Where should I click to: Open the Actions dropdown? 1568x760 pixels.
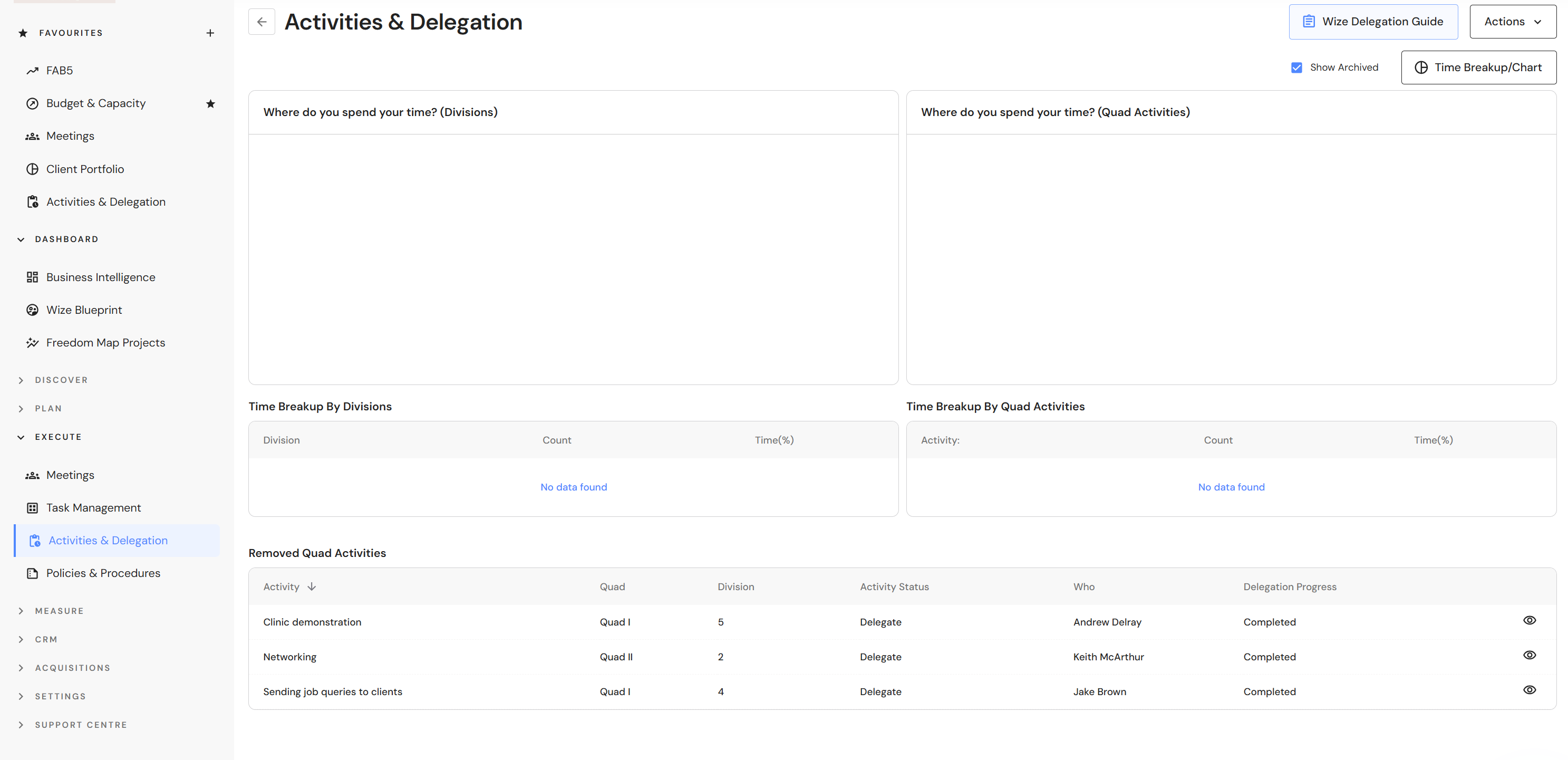tap(1513, 22)
